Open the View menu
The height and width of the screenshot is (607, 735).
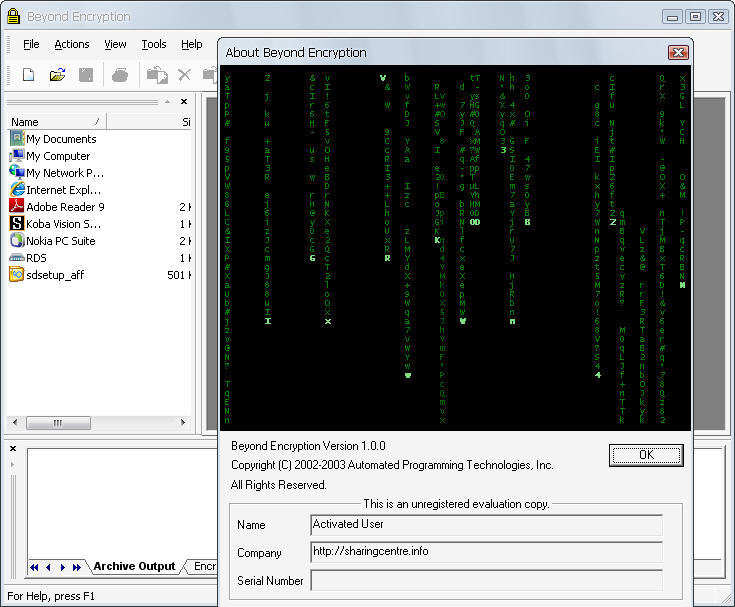(115, 44)
